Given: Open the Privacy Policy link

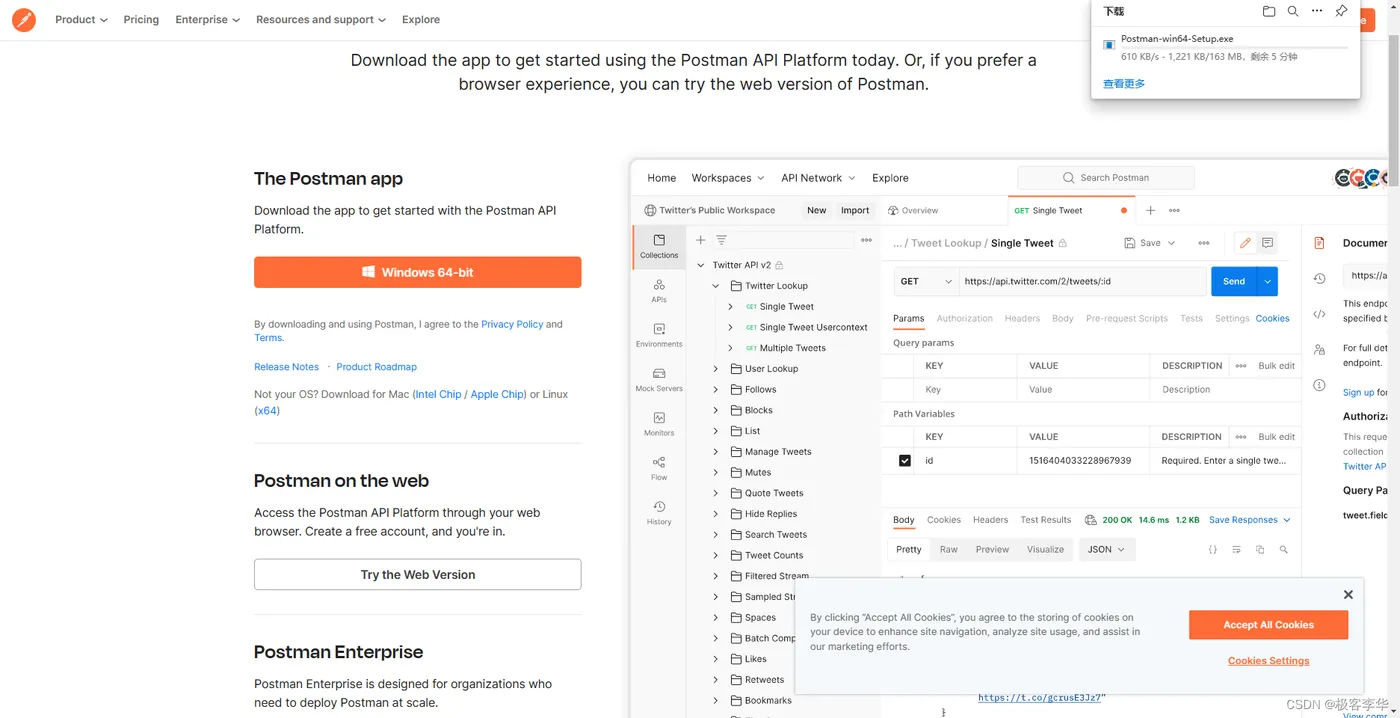Looking at the screenshot, I should [512, 324].
